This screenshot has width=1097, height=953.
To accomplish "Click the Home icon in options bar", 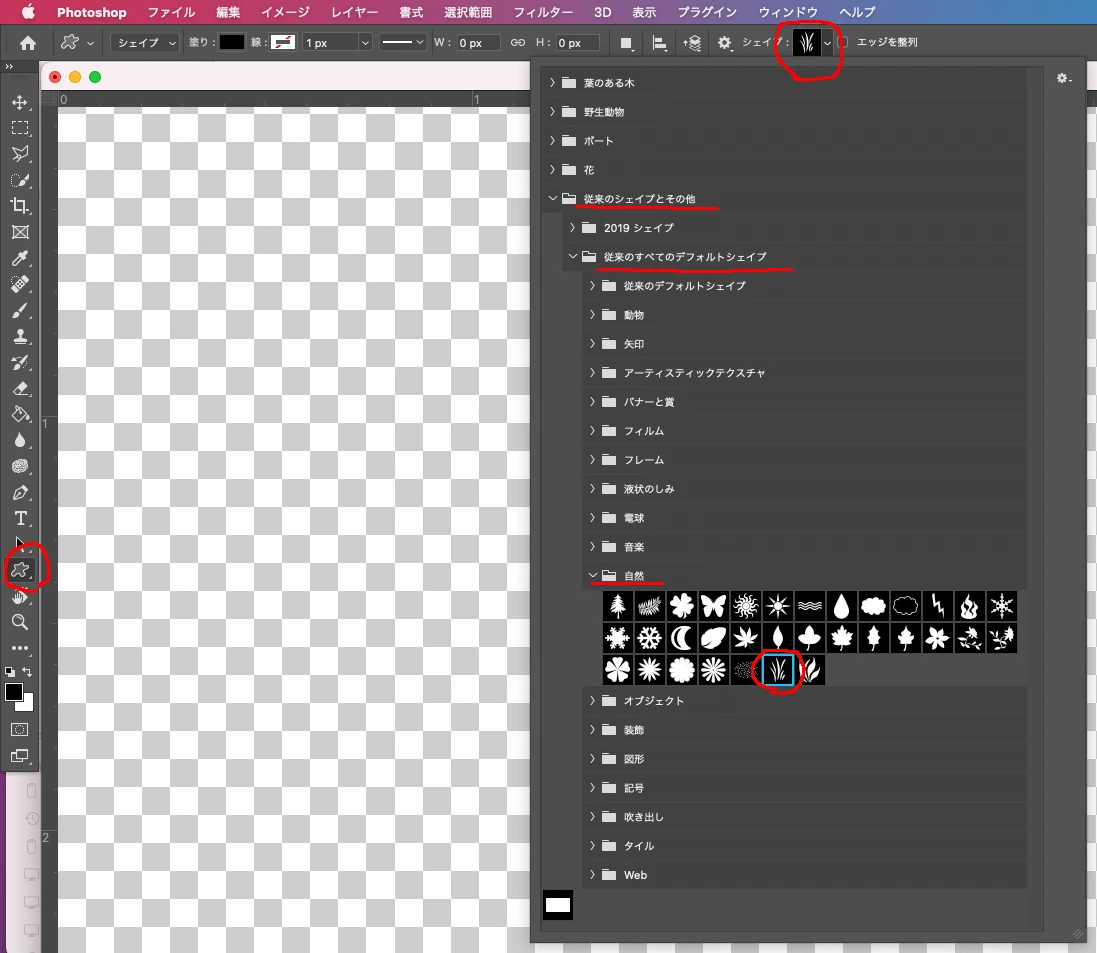I will coord(28,43).
